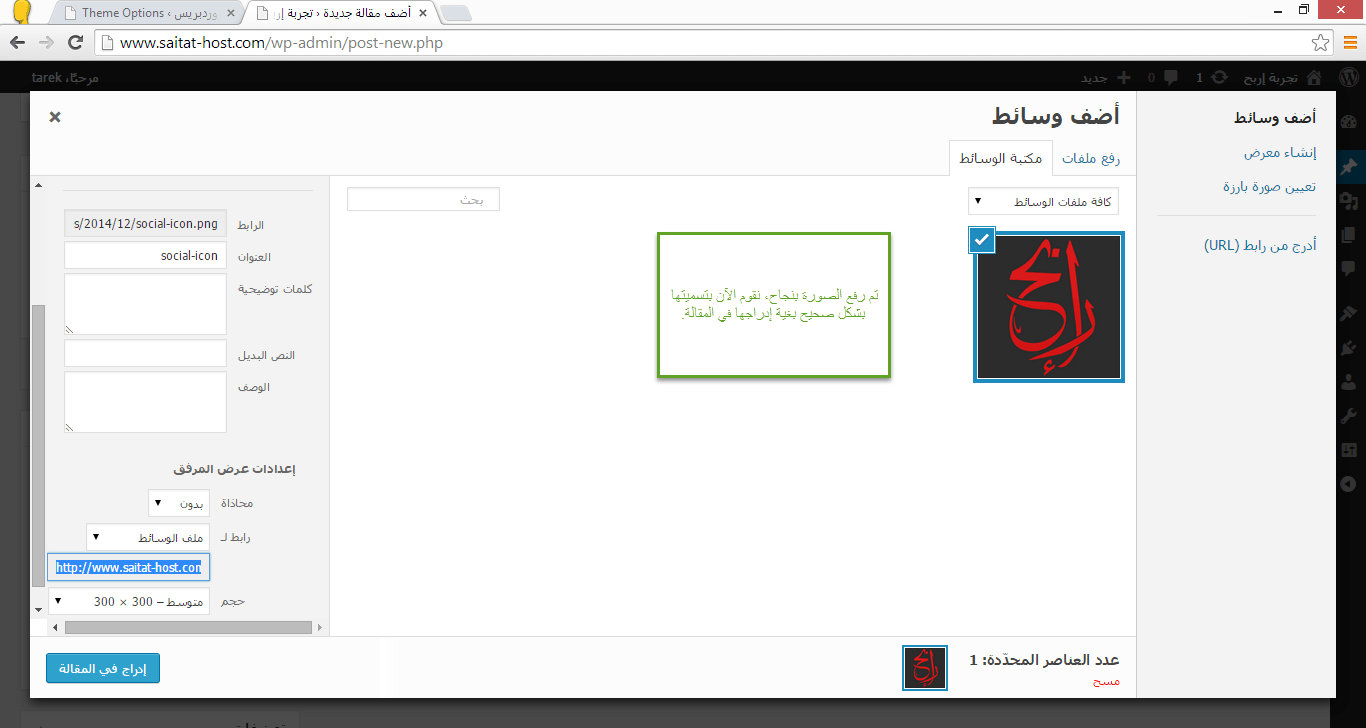This screenshot has width=1366, height=728.
Task: Select إنشاء معرض in the dialog menu
Action: pos(1280,153)
